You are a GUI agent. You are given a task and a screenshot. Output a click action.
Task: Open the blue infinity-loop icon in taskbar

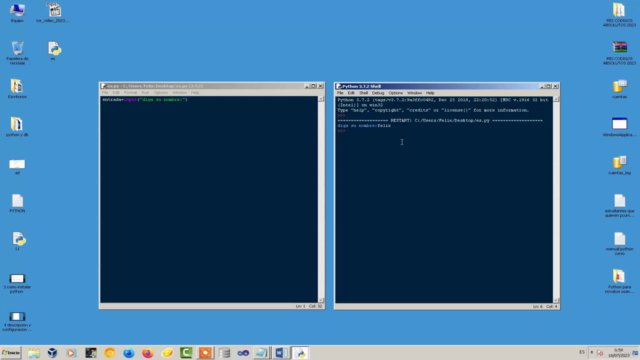pos(243,353)
